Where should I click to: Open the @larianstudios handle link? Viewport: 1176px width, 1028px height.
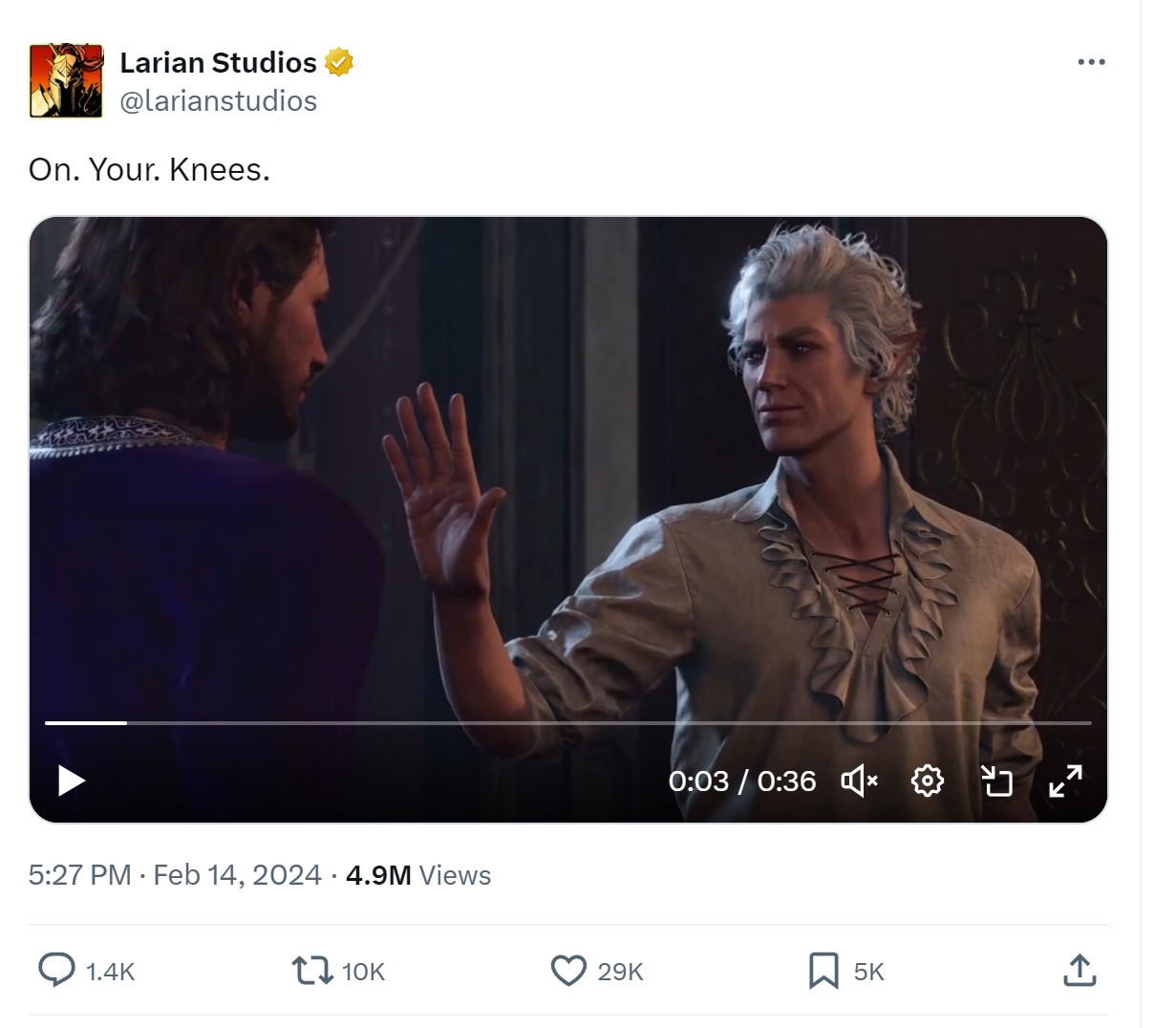point(219,101)
